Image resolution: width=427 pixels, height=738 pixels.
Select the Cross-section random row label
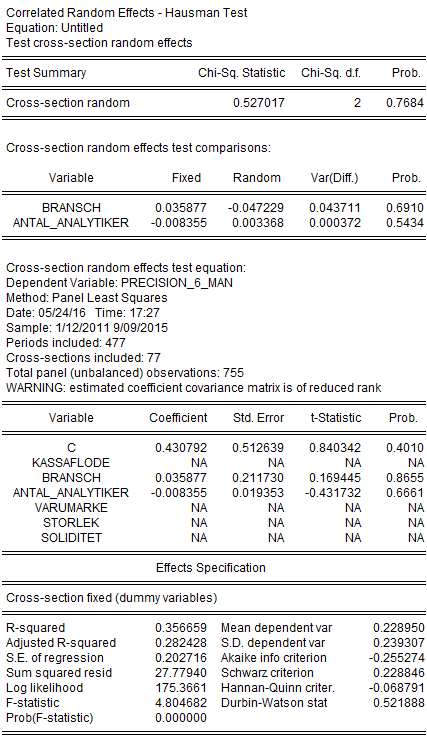68,103
